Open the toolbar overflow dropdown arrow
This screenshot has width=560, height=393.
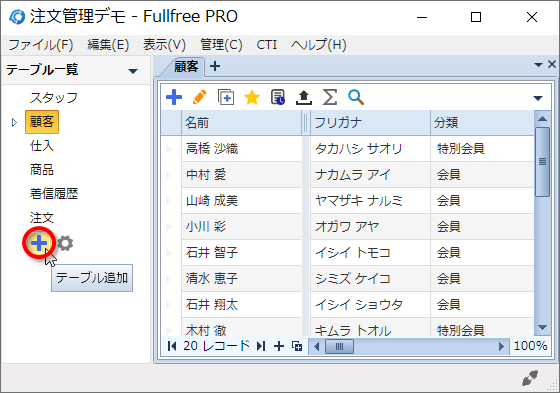[x=538, y=98]
